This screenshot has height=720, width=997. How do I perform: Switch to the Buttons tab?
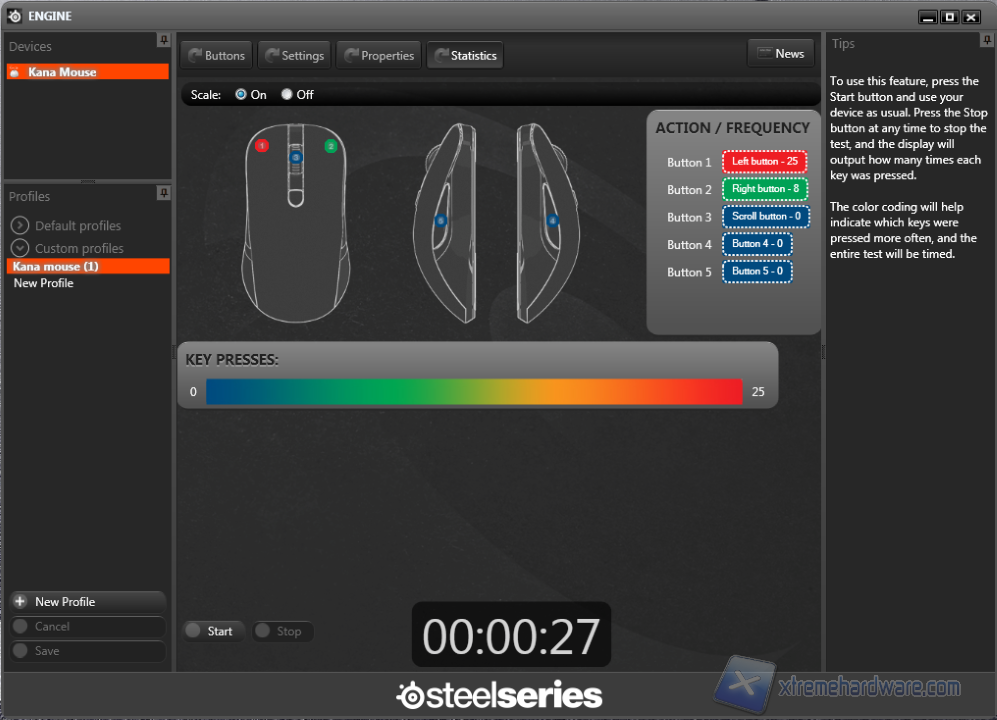pos(216,56)
